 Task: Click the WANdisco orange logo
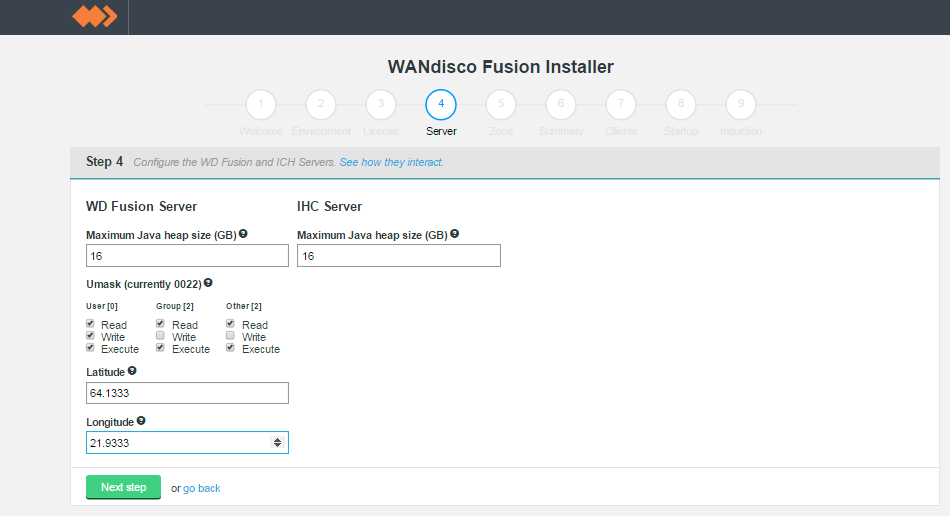coord(95,16)
